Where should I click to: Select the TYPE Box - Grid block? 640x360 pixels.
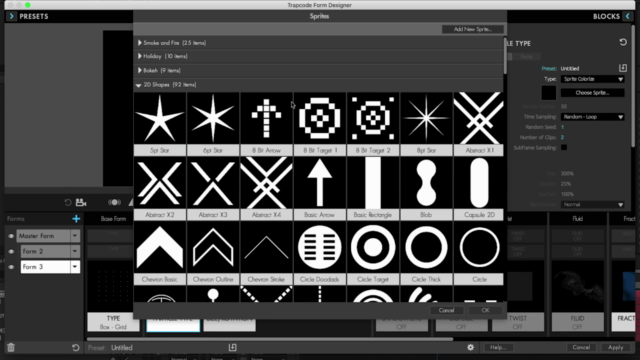[x=113, y=322]
